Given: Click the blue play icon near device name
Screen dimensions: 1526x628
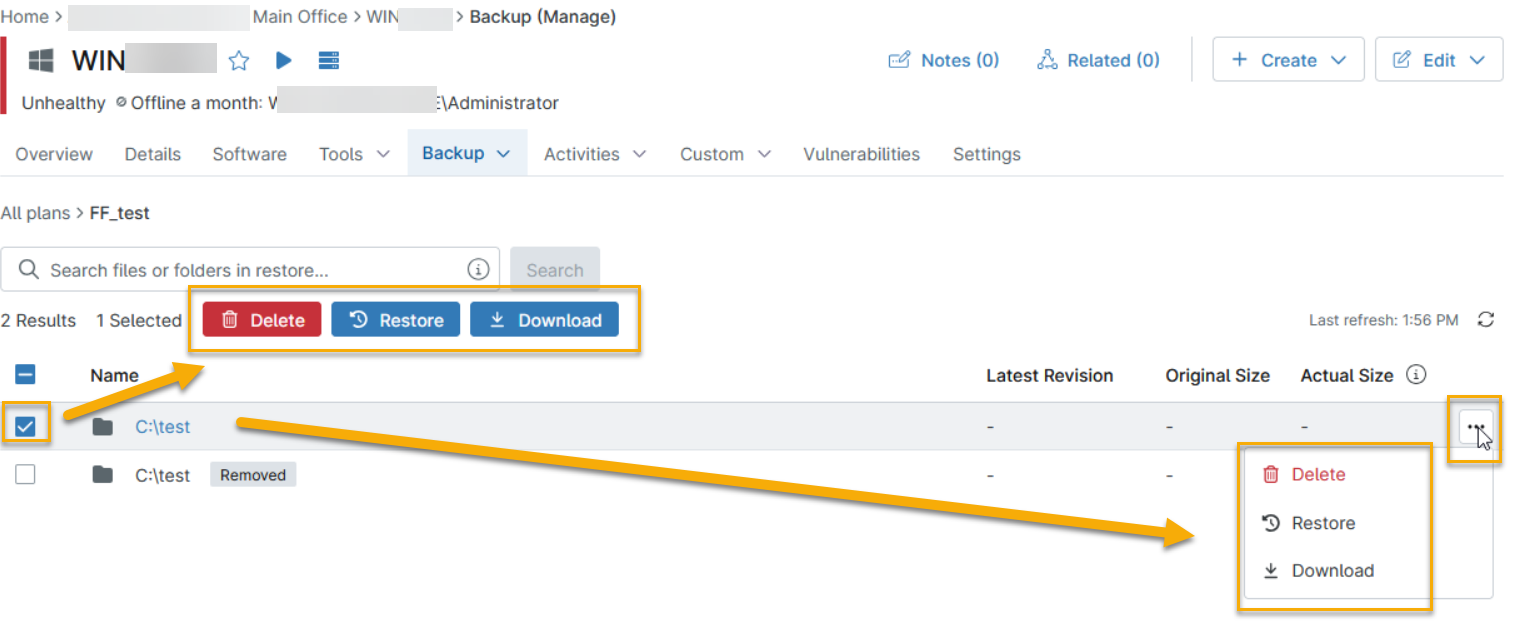Looking at the screenshot, I should click(x=284, y=61).
